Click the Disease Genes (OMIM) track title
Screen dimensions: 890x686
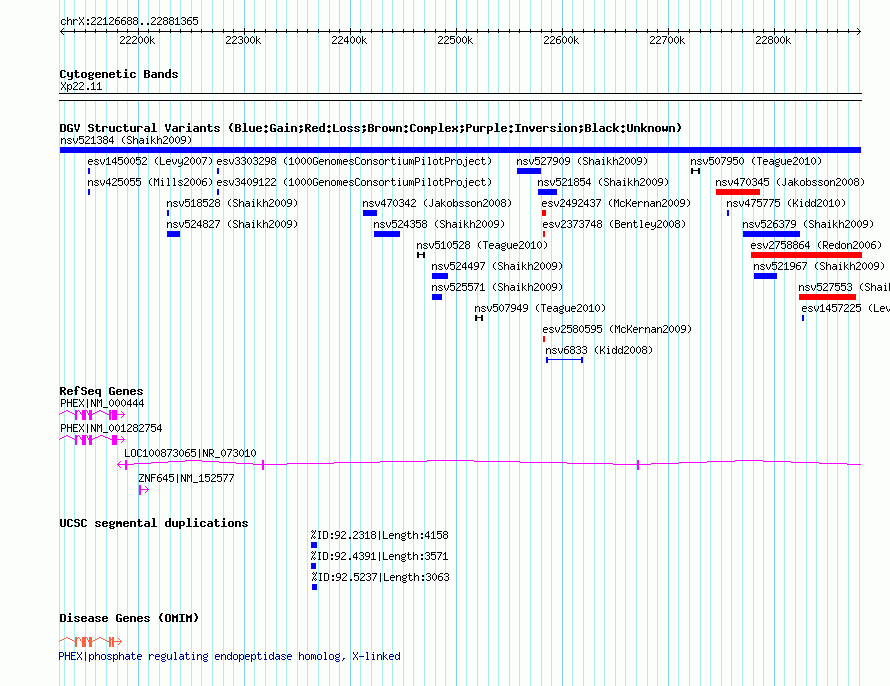tap(129, 618)
